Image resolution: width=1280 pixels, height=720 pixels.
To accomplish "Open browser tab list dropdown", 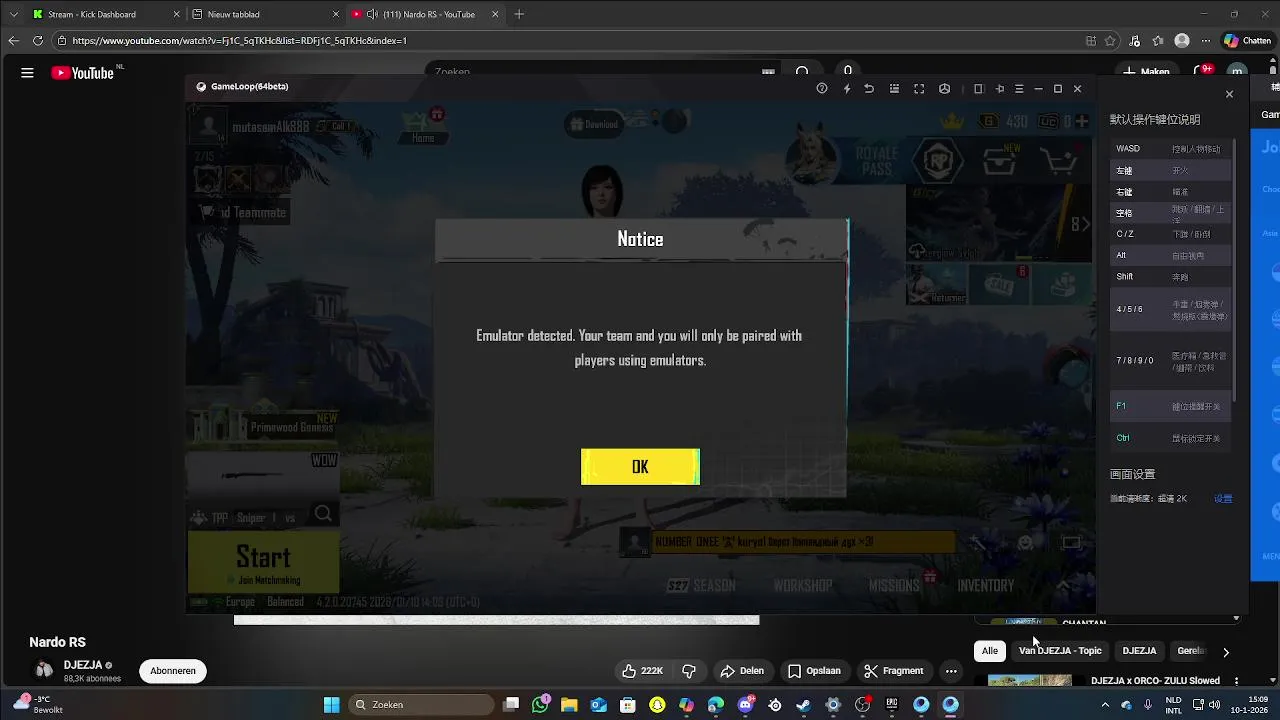I will click(x=13, y=15).
